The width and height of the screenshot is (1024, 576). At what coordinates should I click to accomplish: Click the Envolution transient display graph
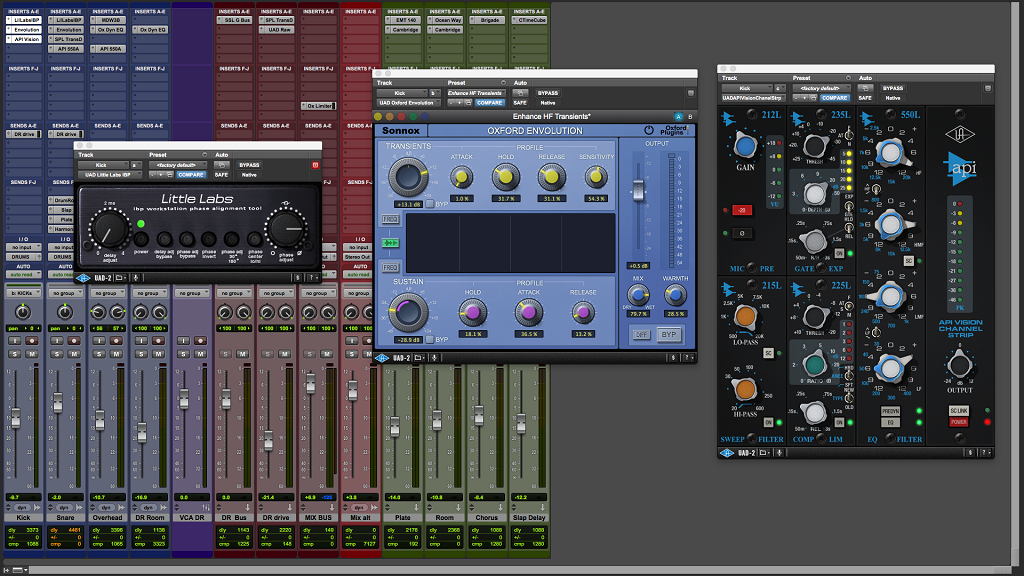click(511, 243)
